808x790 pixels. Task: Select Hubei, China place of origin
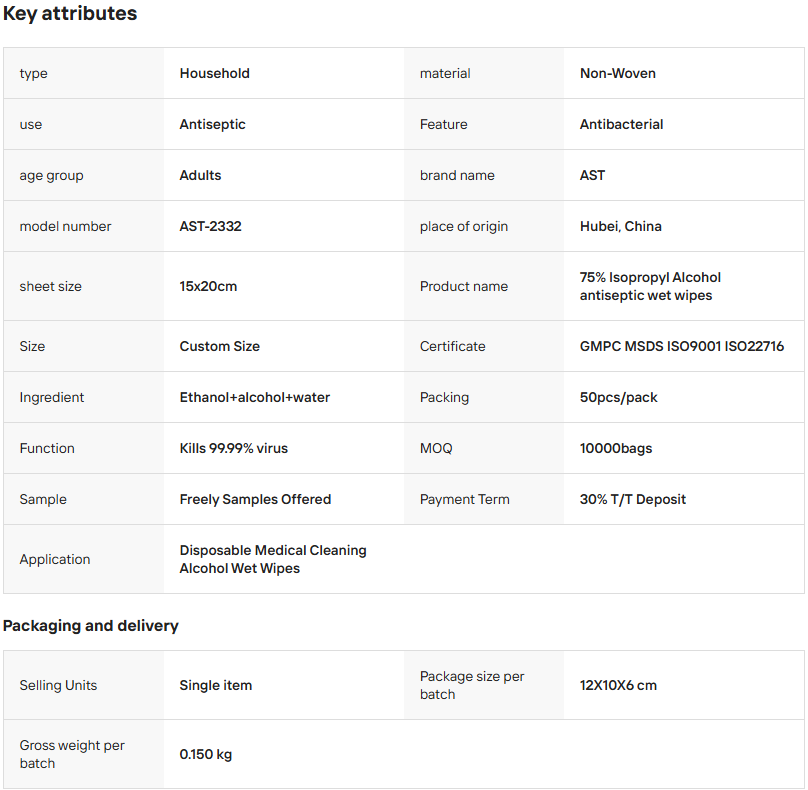click(x=620, y=226)
